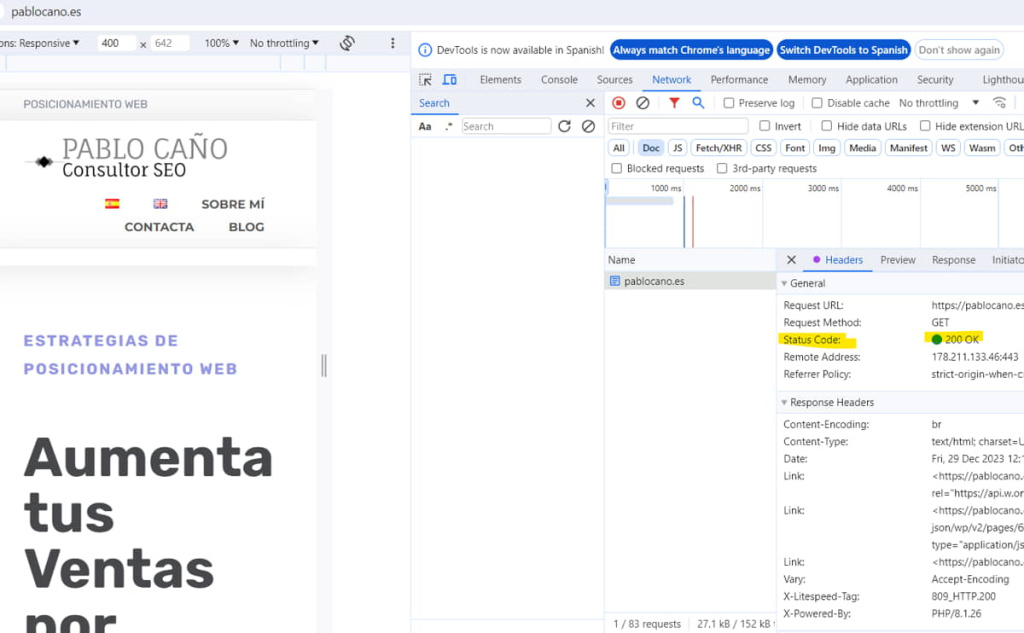Screen dimensions: 1024x633
Task: Click the blue network search magnifier icon
Action: pos(698,103)
